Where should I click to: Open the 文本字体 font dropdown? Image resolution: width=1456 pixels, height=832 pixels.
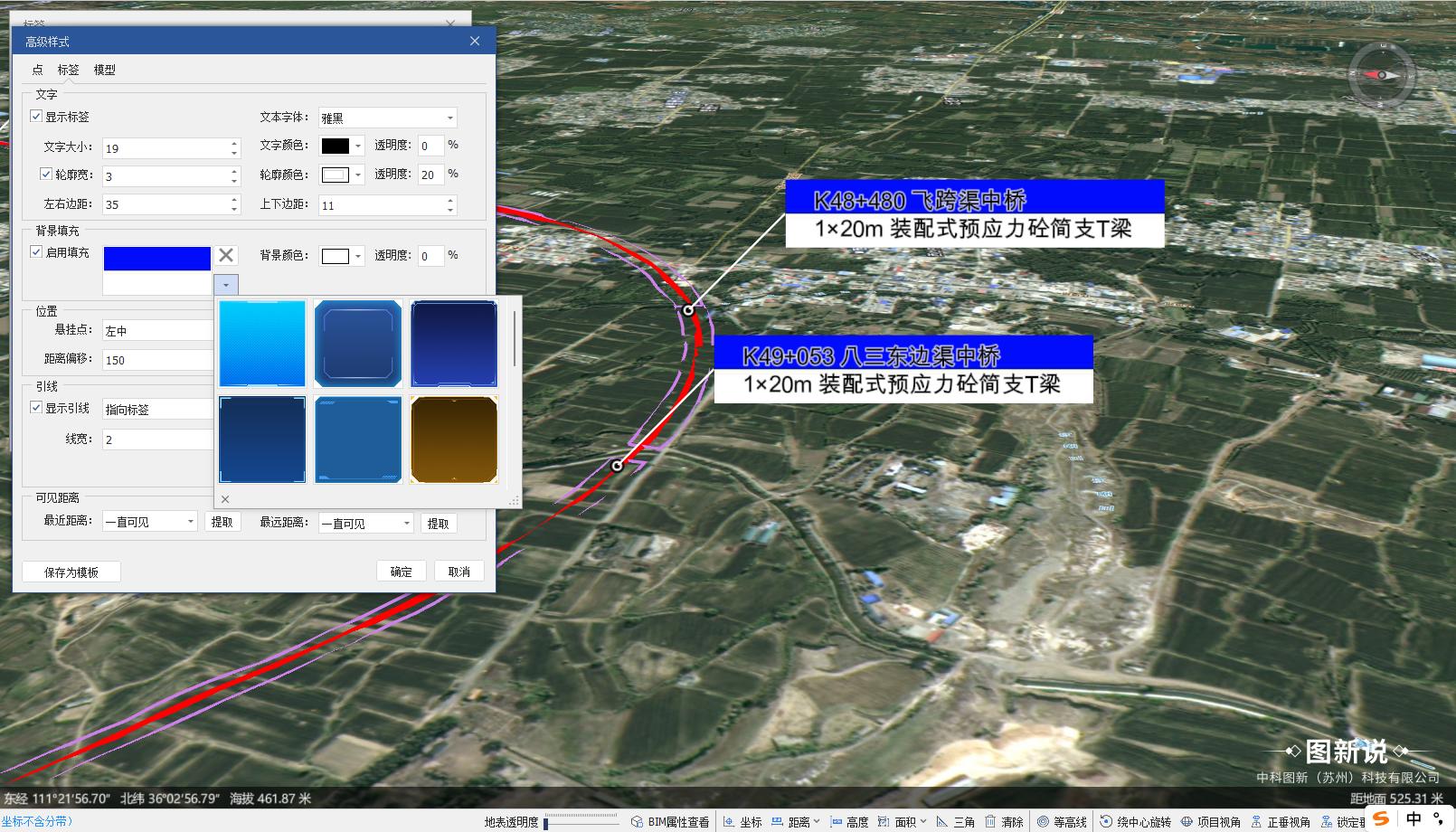click(x=387, y=118)
